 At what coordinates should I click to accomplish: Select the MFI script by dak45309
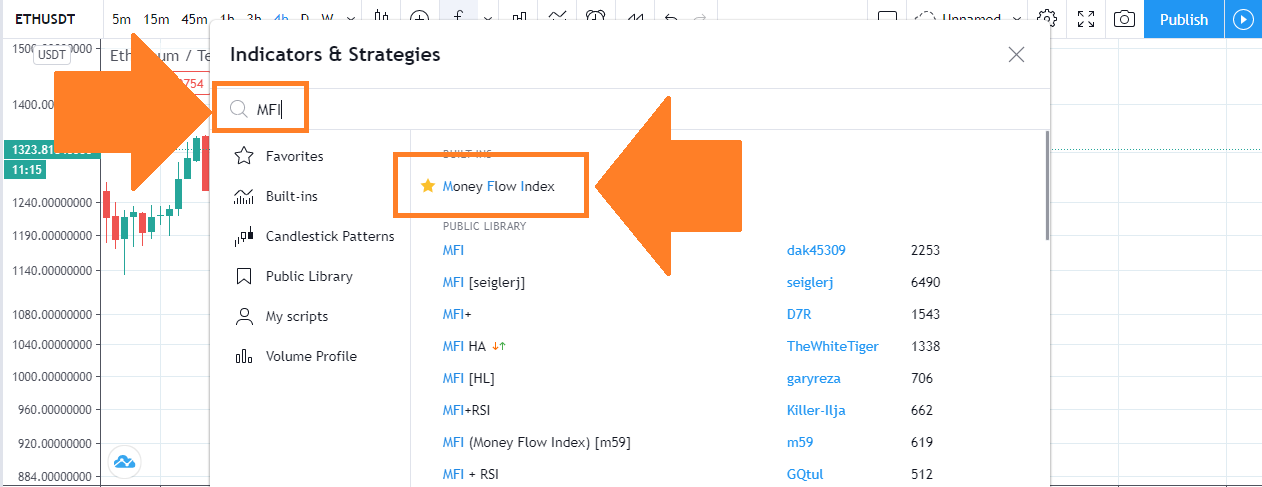coord(453,250)
